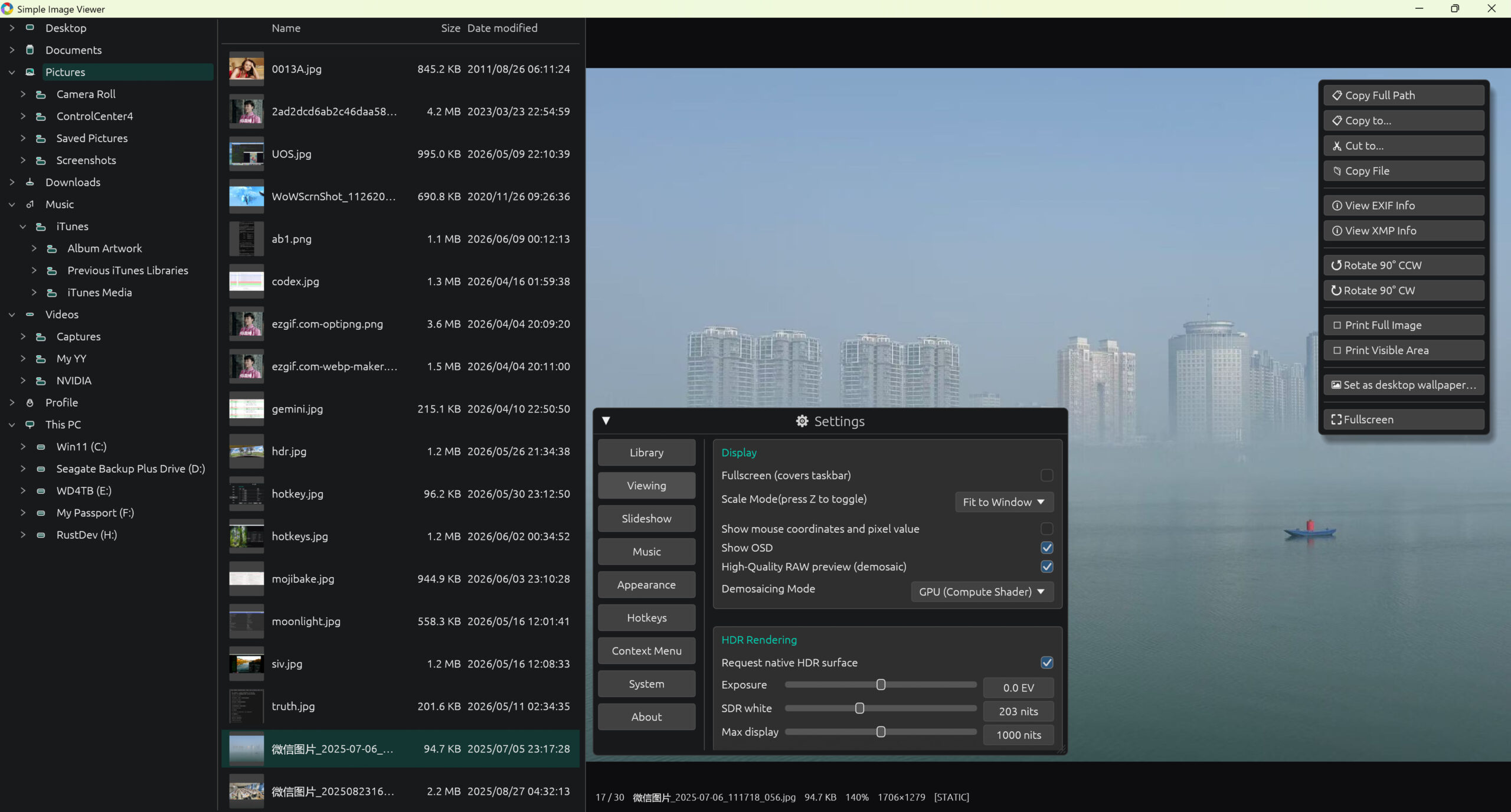Click the Copy Full Path icon

click(1337, 95)
